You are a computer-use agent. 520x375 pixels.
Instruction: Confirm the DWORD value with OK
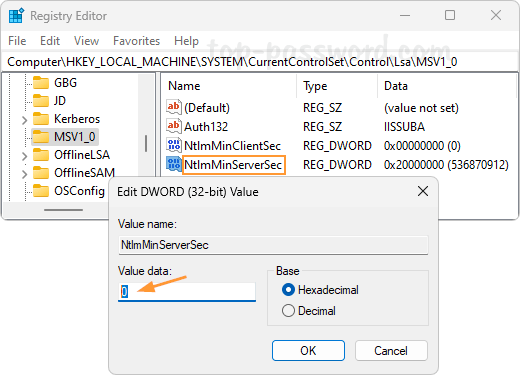[x=308, y=351]
